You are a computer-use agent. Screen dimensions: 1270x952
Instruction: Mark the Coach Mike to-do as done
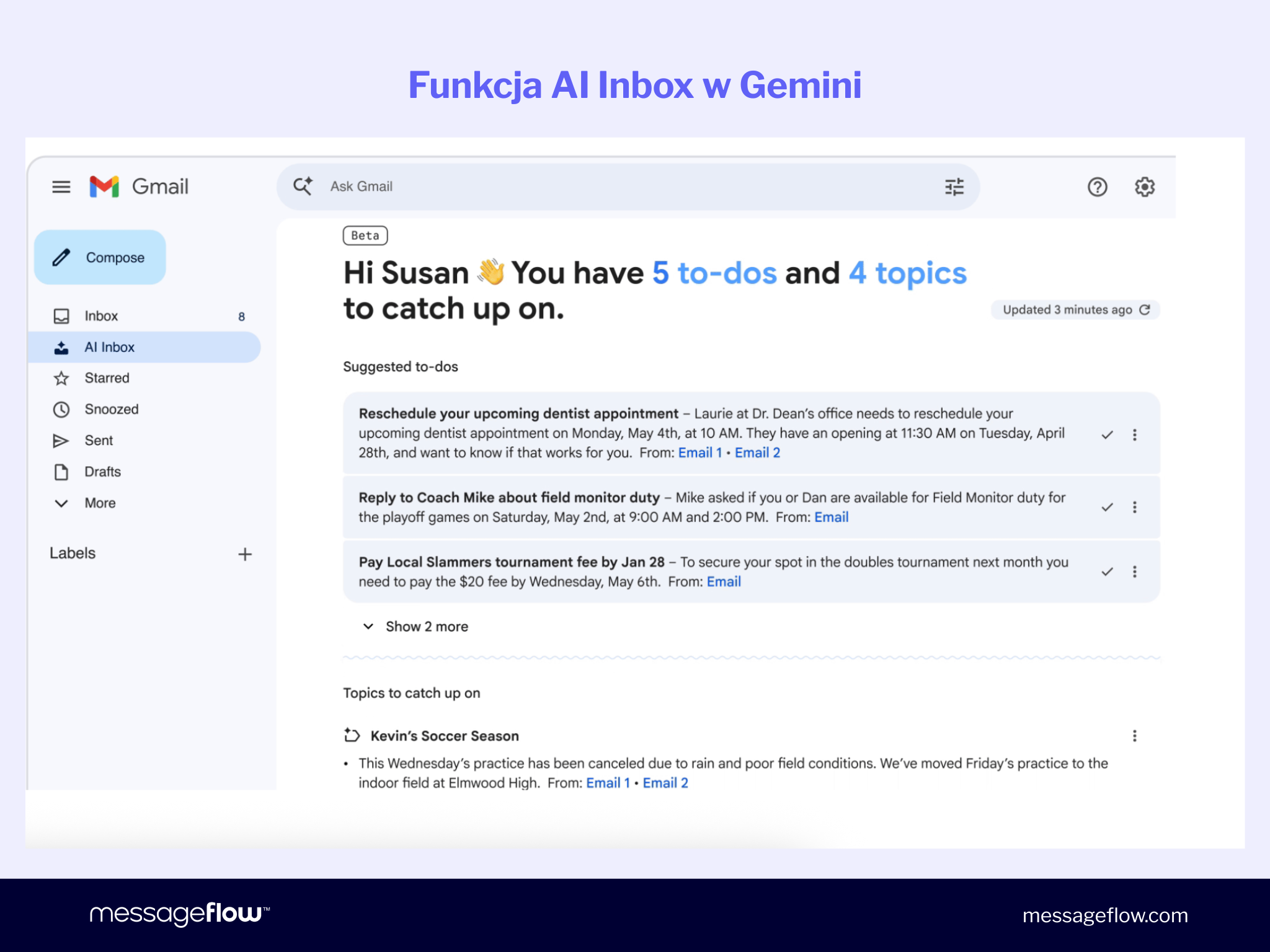pos(1106,507)
